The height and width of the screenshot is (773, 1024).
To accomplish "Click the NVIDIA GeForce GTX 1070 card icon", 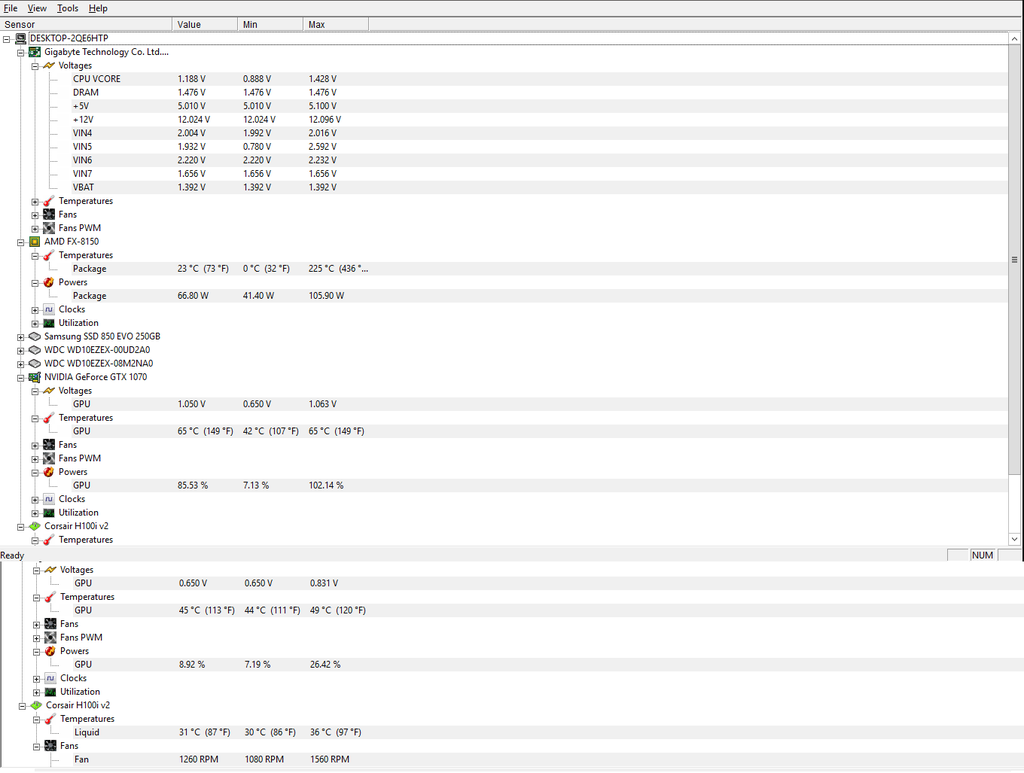I will 35,377.
